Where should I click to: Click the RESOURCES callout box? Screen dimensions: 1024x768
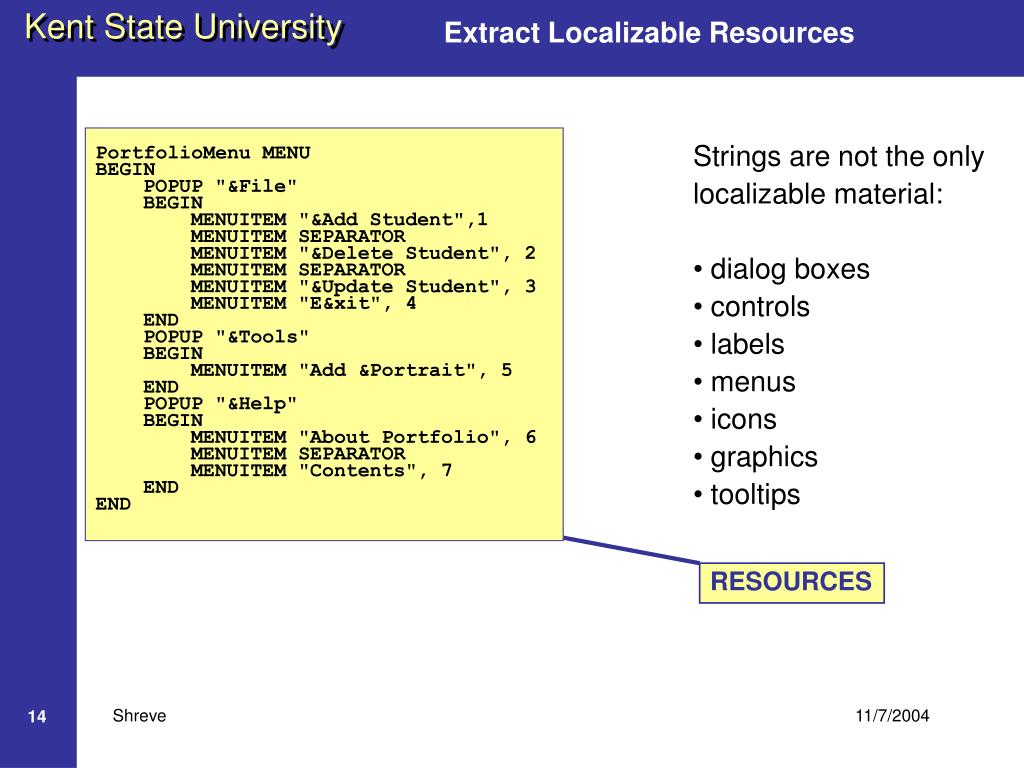tap(792, 583)
